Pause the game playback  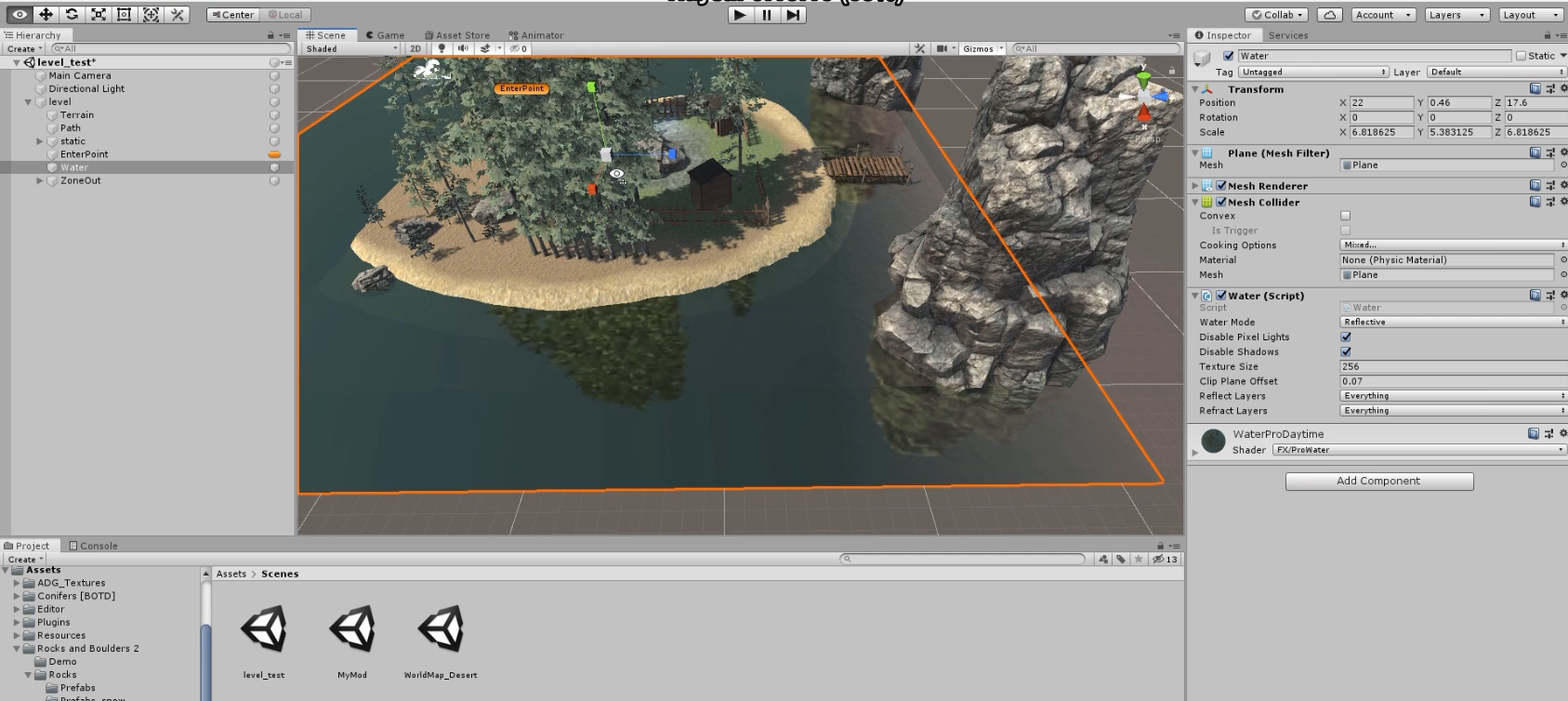766,15
